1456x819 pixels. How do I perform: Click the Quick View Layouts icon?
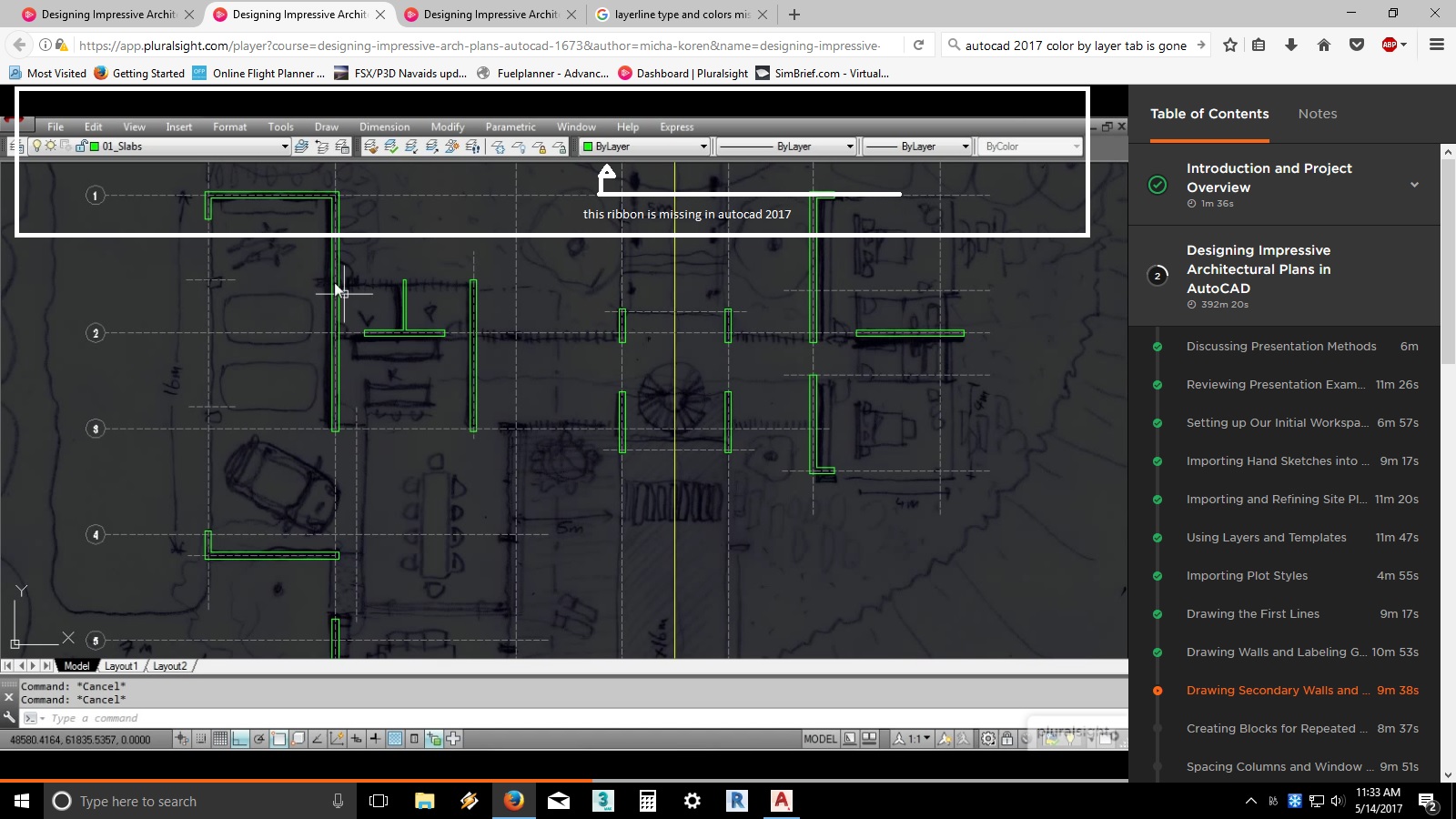[x=850, y=739]
